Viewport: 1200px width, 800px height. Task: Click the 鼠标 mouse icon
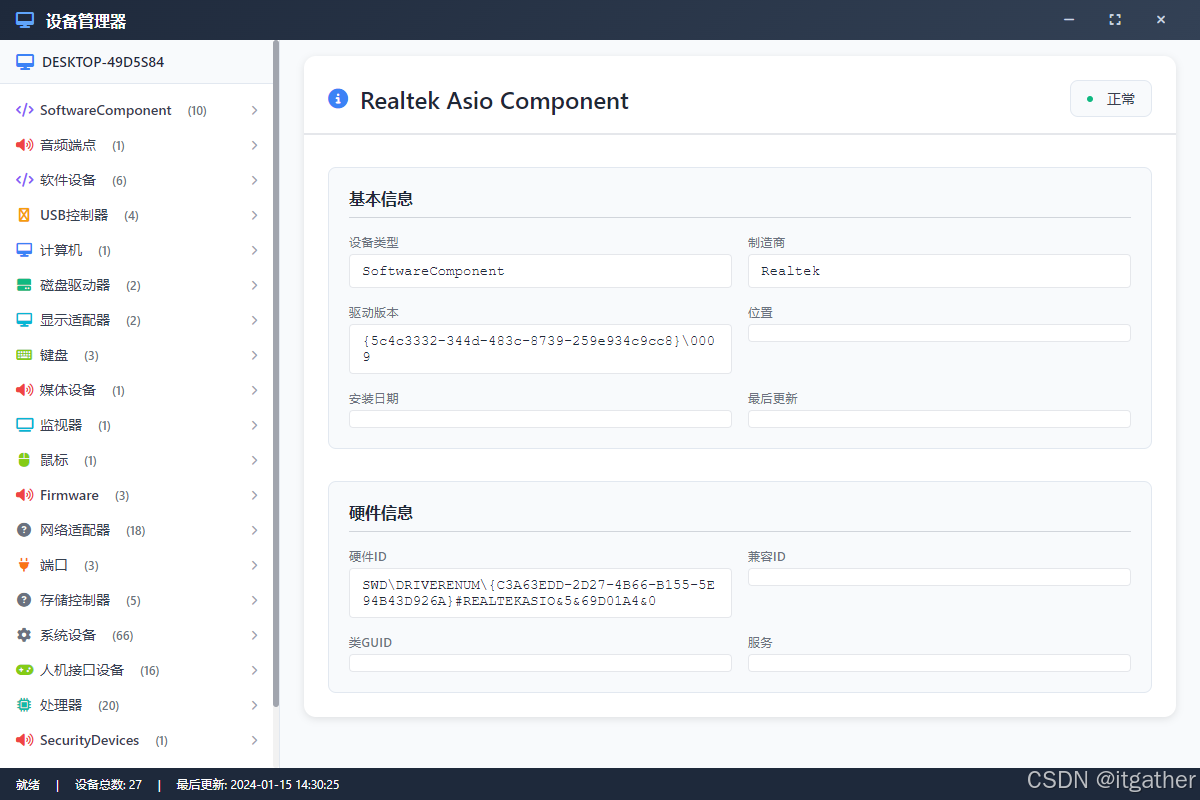tap(25, 460)
